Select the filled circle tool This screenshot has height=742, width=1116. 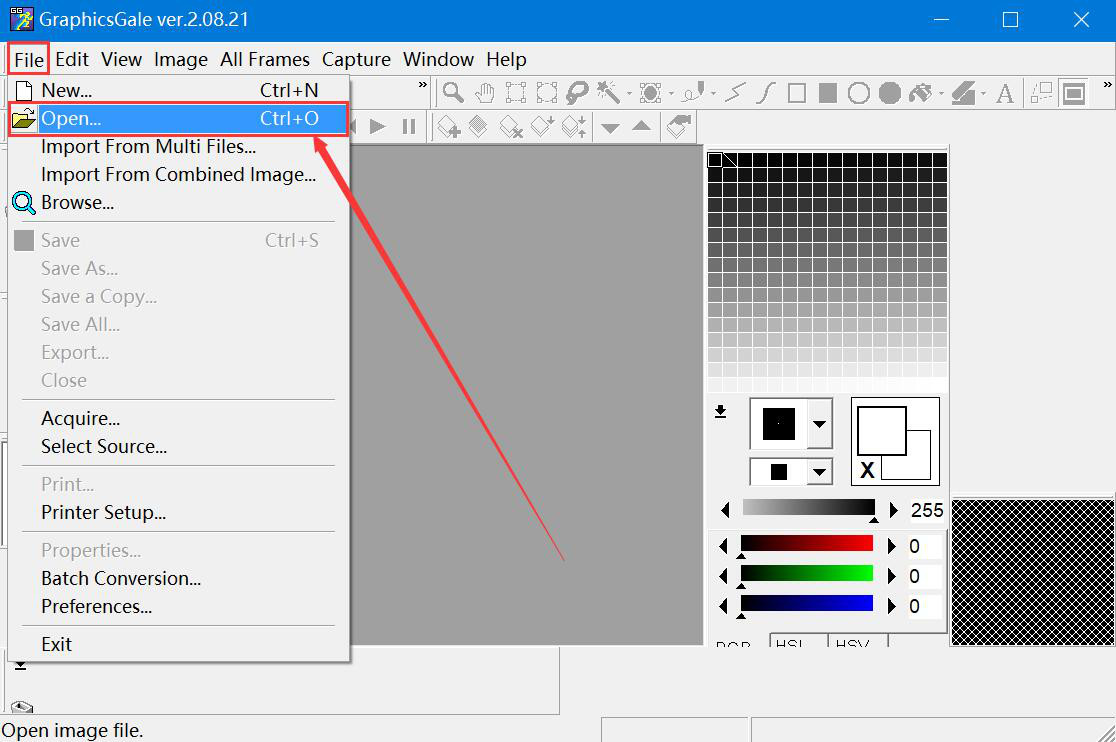(890, 93)
